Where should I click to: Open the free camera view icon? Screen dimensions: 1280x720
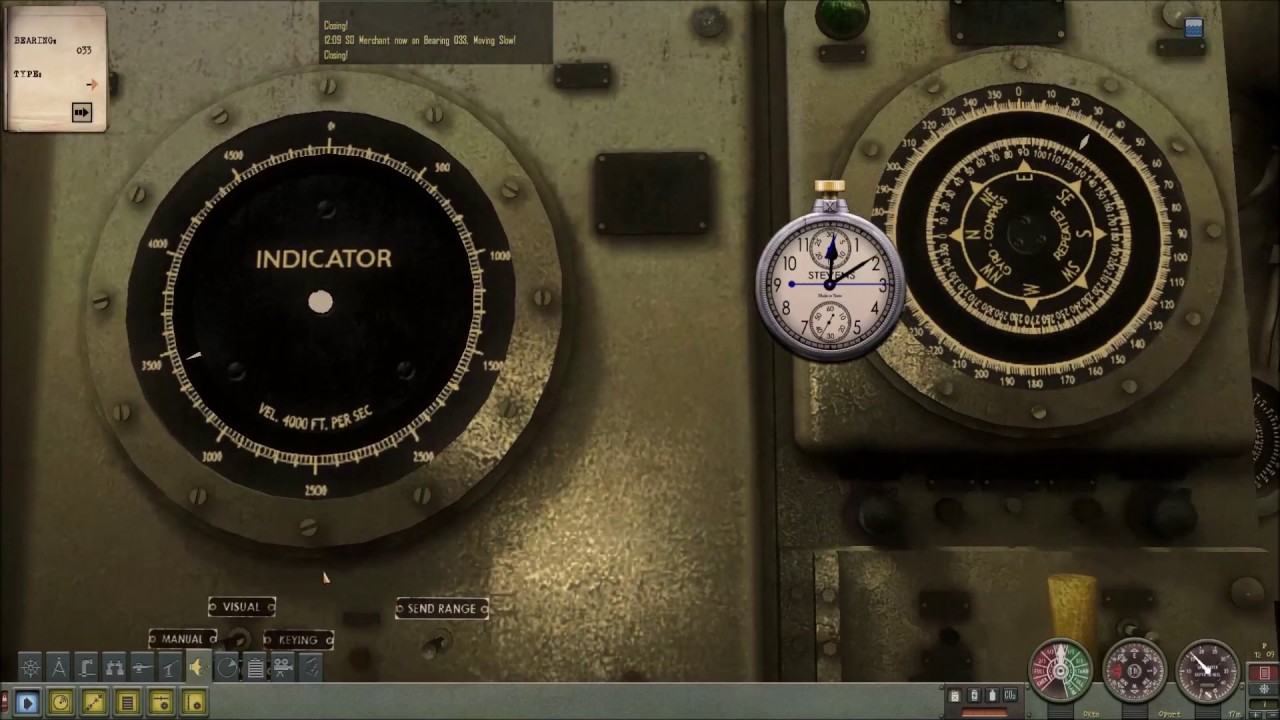283,667
